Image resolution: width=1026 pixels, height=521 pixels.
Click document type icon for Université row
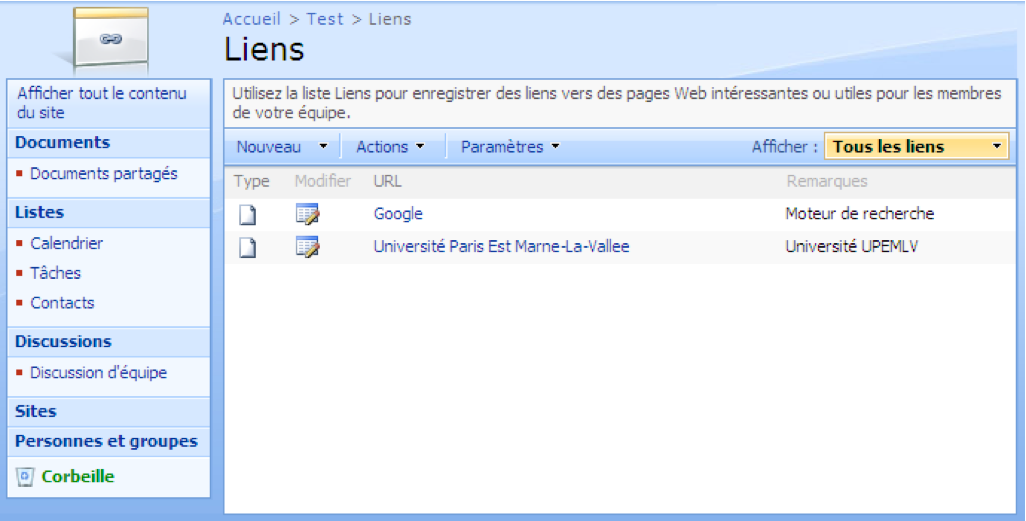click(246, 247)
